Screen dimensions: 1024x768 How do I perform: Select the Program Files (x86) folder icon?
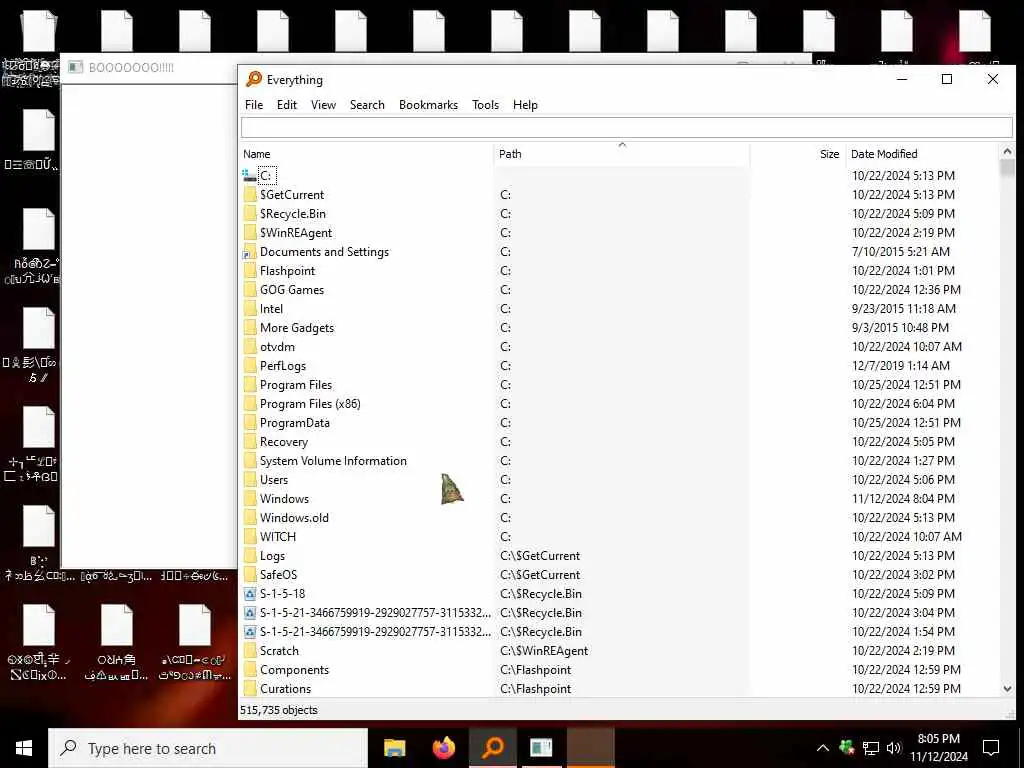249,404
